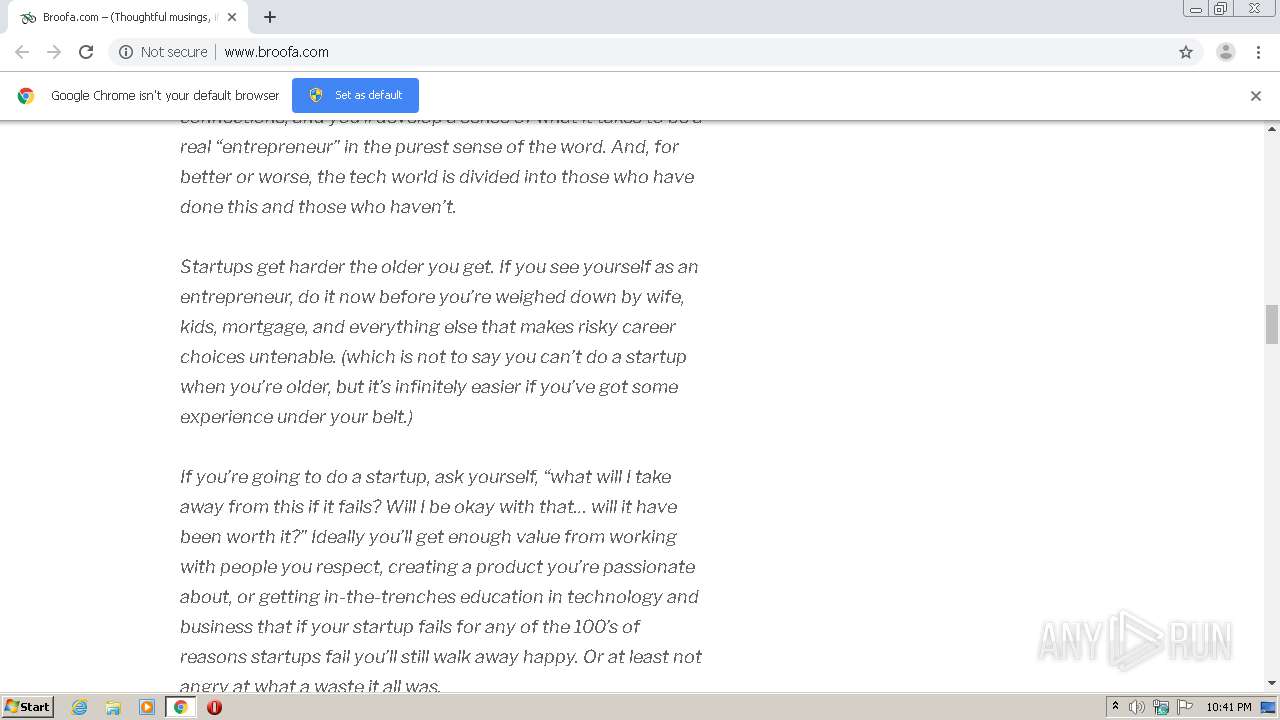
Task: Open the Windows Start menu
Action: point(28,707)
